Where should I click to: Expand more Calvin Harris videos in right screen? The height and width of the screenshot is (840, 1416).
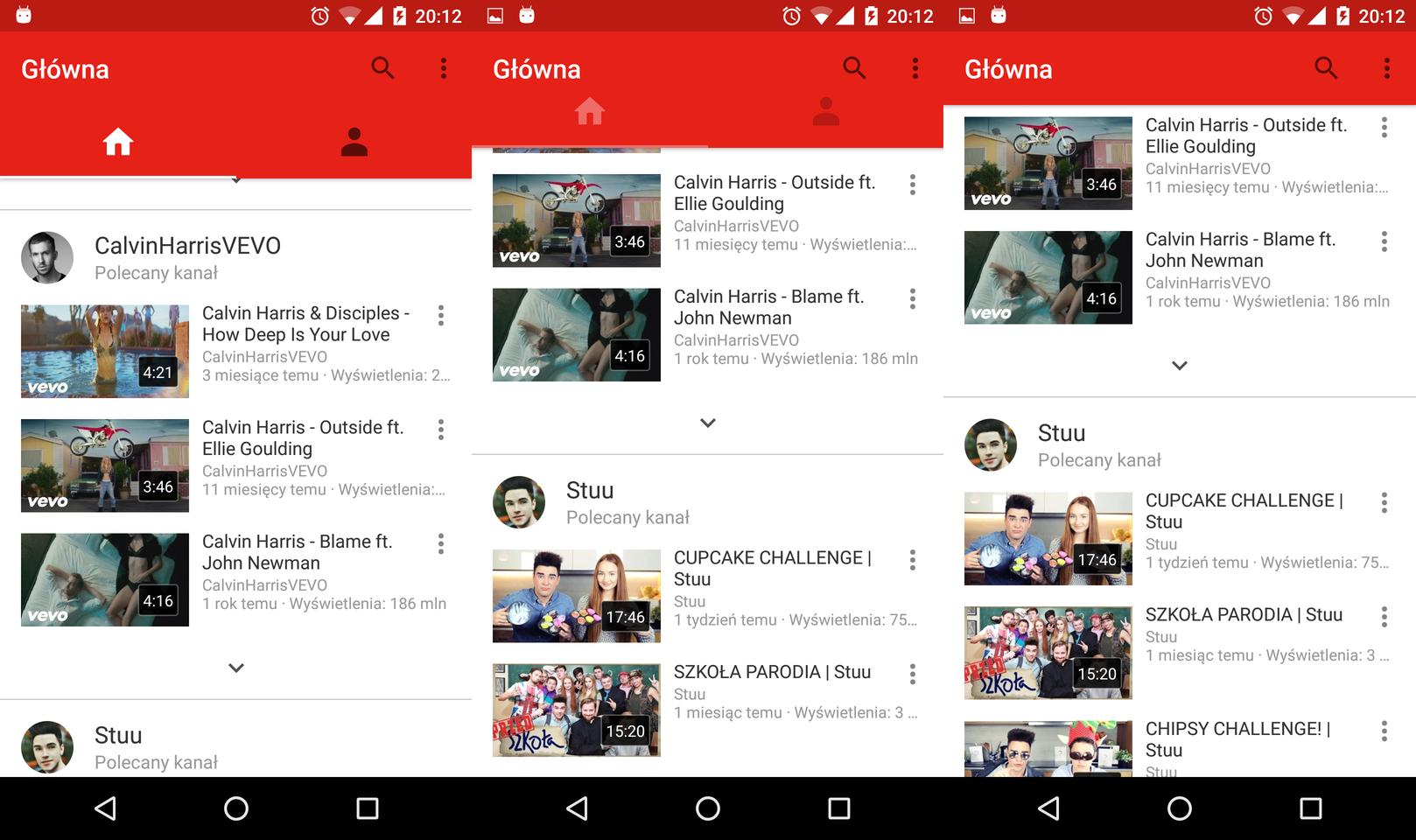pyautogui.click(x=1180, y=366)
